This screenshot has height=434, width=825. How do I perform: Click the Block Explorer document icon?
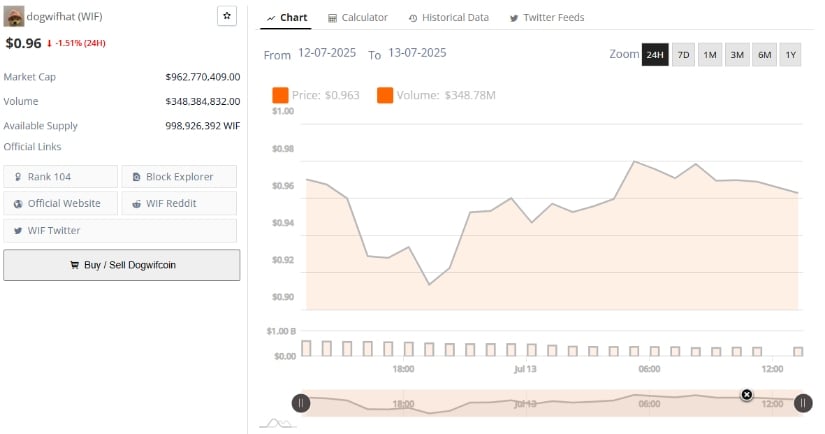[136, 177]
